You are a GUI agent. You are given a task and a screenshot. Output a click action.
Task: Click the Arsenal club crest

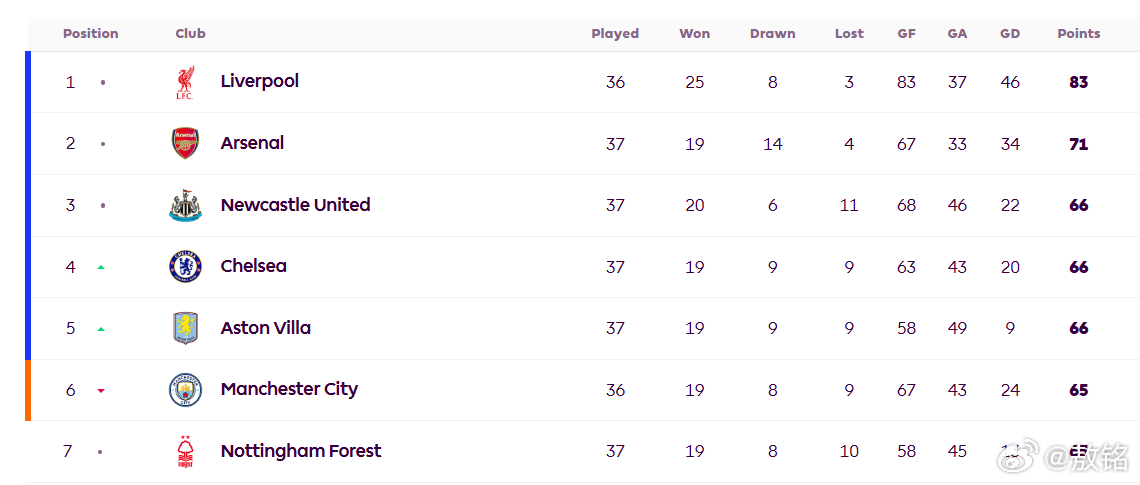(185, 143)
